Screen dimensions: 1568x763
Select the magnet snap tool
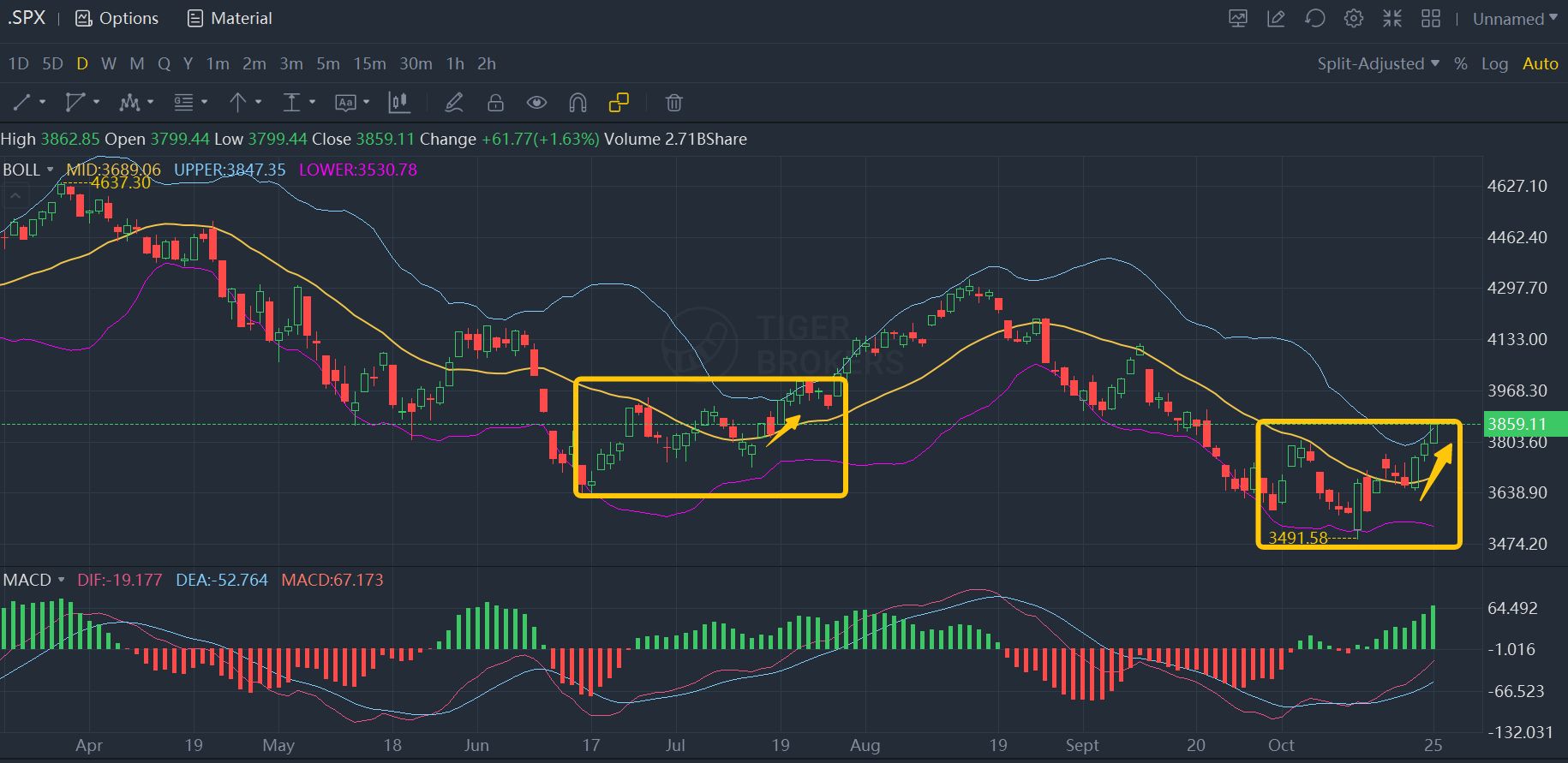[x=578, y=103]
